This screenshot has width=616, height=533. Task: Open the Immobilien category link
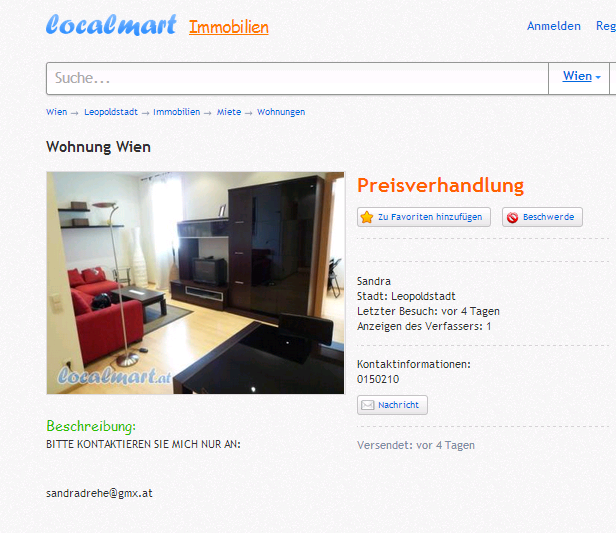click(229, 27)
